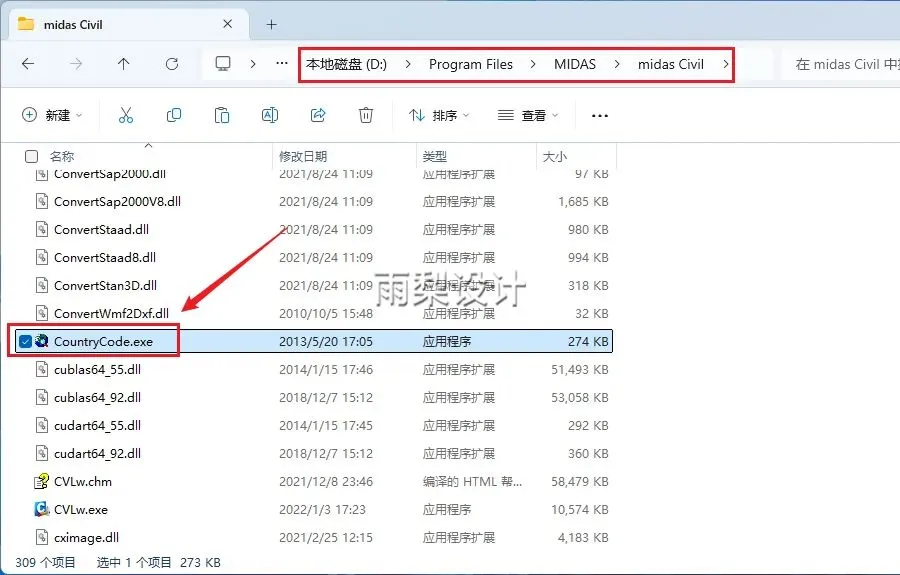Viewport: 900px width, 575px height.
Task: Paste clipboard contents here
Action: [222, 115]
